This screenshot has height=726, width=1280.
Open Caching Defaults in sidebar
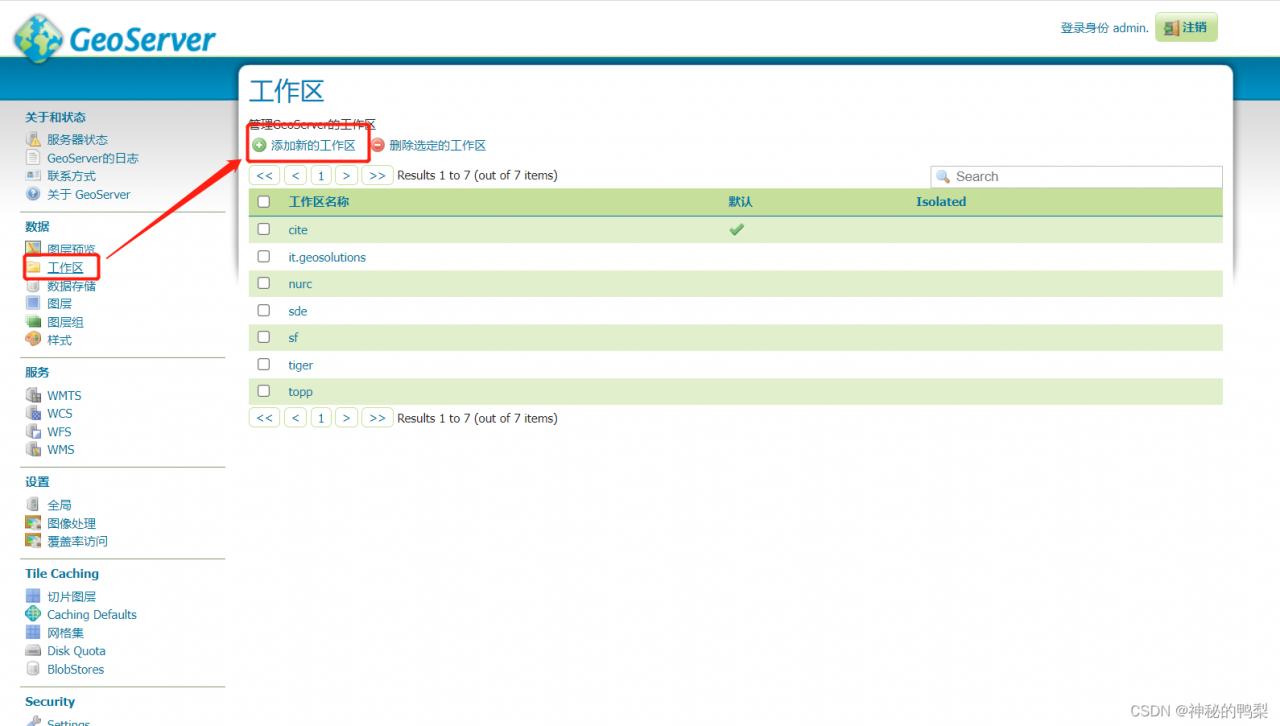(x=92, y=615)
